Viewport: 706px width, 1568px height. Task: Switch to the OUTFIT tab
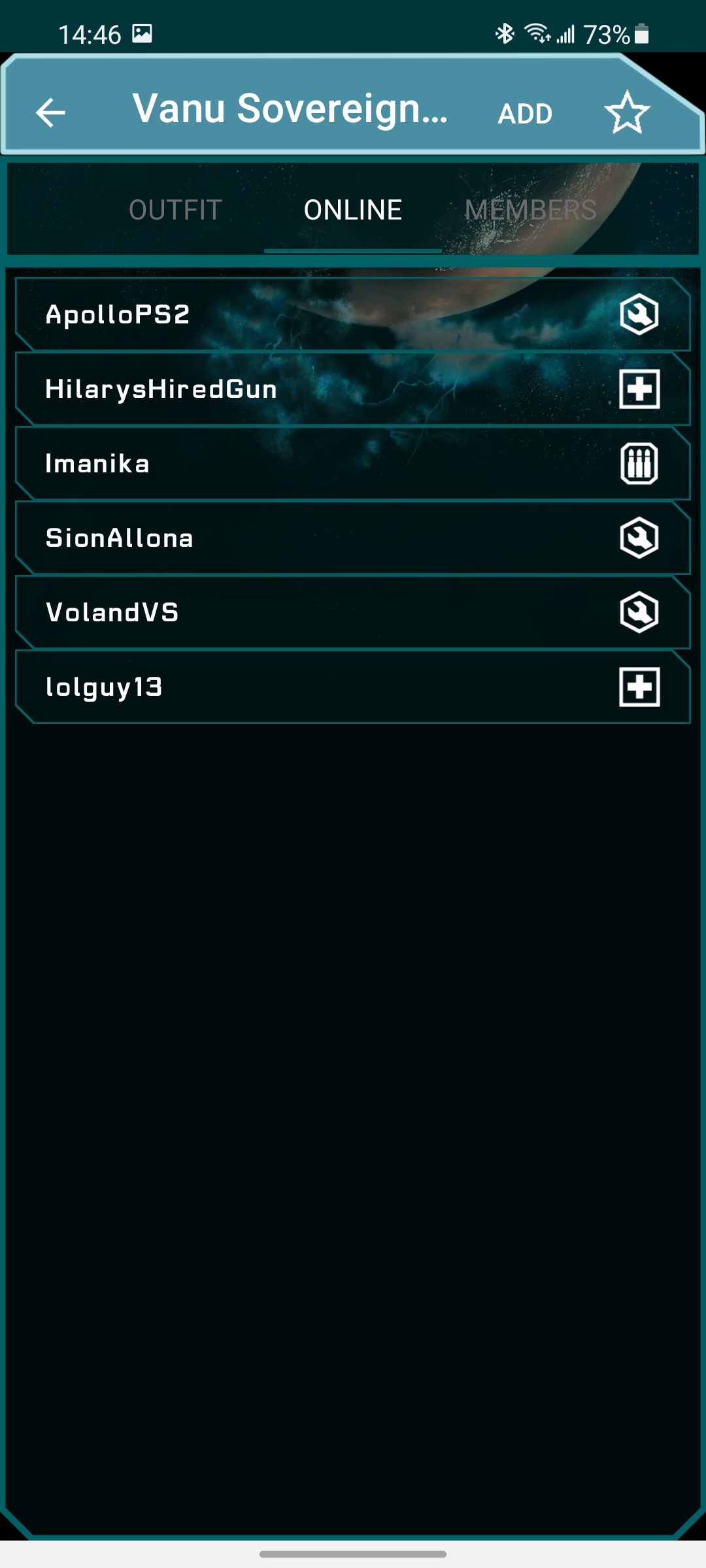(175, 210)
